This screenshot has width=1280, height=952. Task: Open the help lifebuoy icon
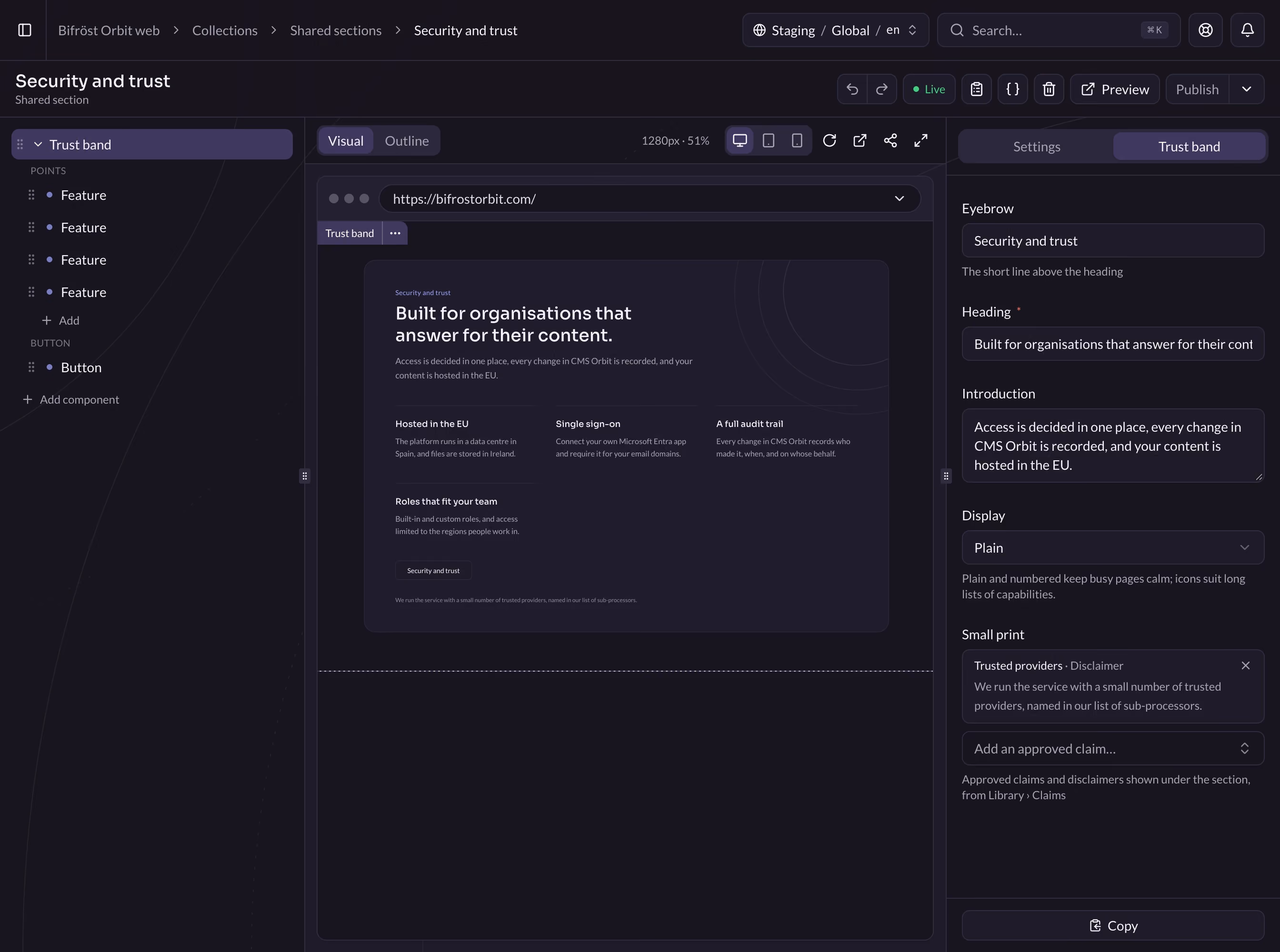pos(1205,30)
